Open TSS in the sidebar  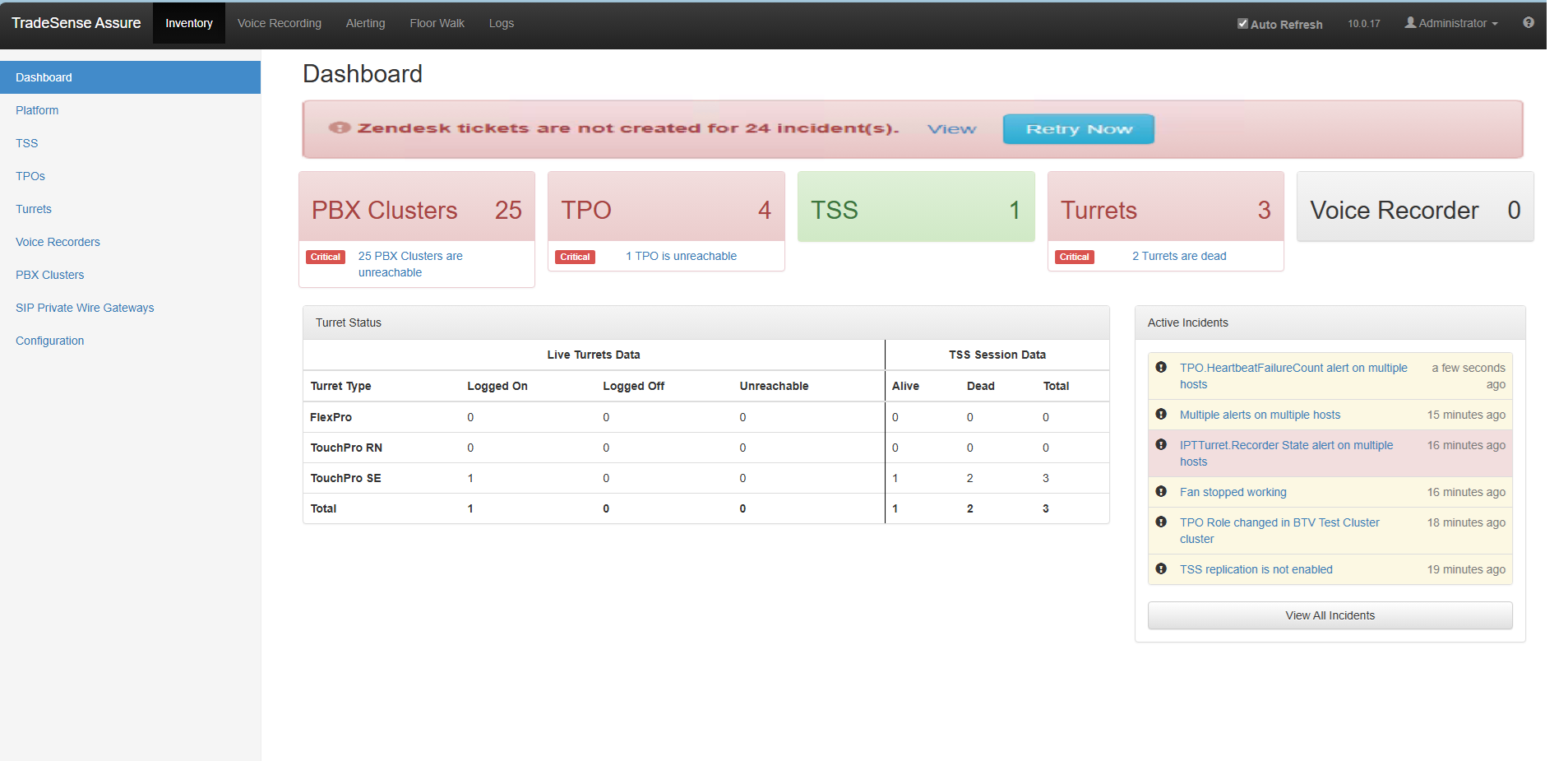pos(27,143)
